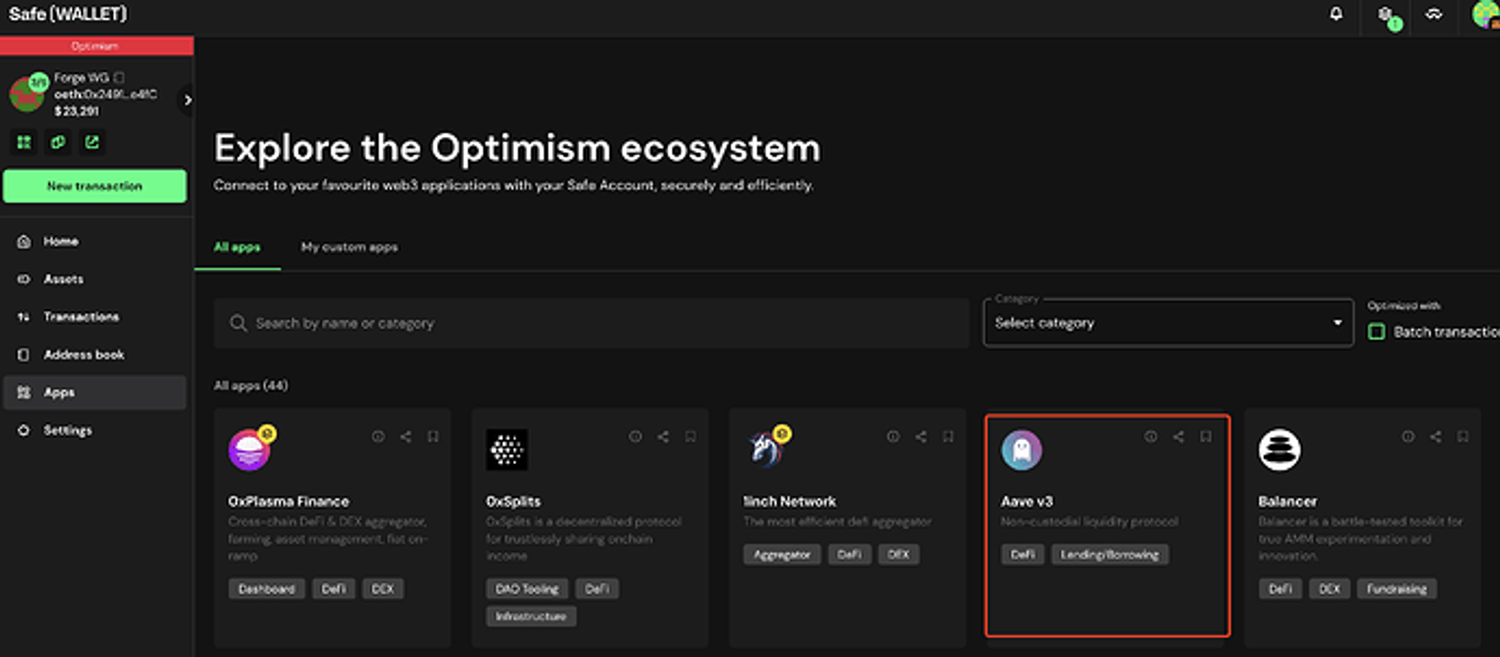Show info for 0xSplits app

635,437
